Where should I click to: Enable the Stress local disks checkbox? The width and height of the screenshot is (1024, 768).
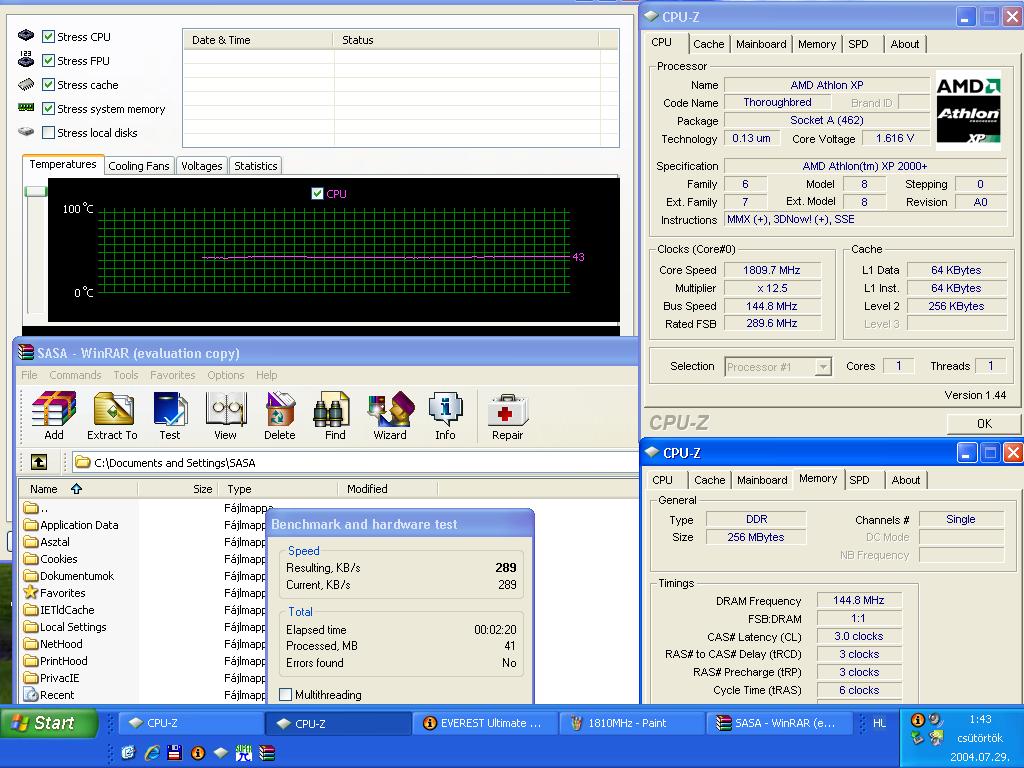coord(48,133)
